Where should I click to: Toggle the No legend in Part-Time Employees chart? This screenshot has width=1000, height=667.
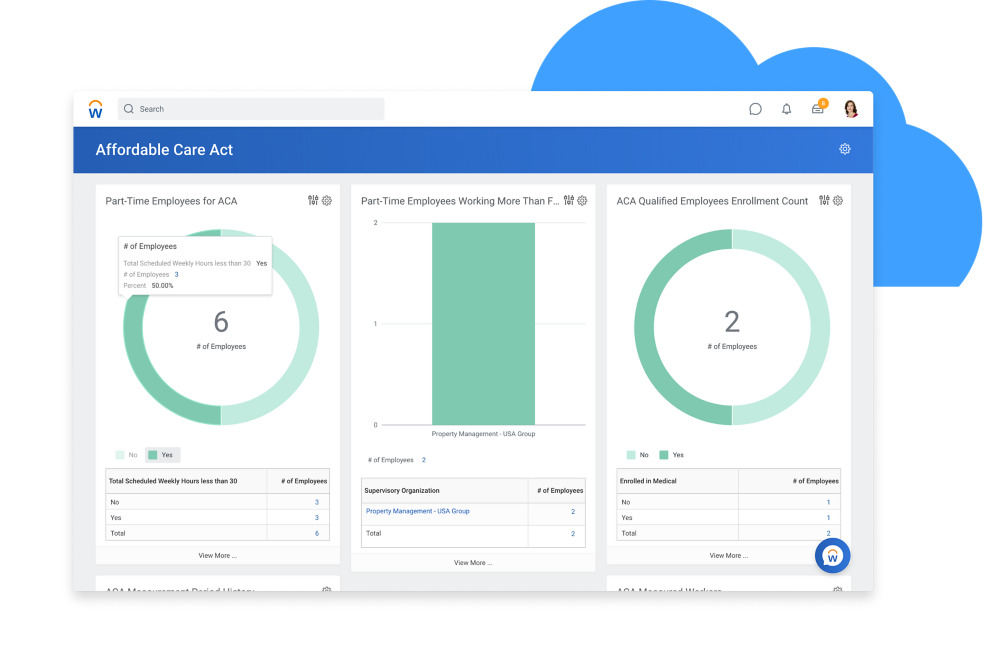127,455
